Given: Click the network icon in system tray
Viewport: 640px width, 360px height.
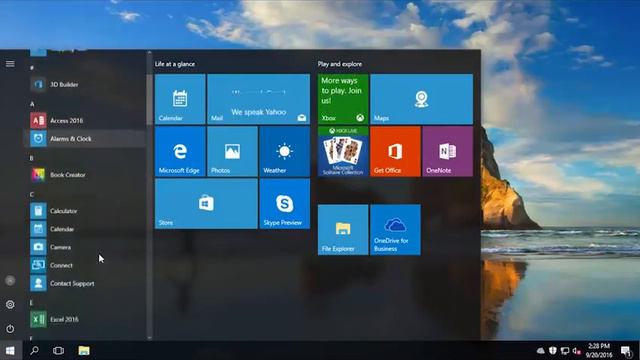Looking at the screenshot, I should [x=565, y=351].
